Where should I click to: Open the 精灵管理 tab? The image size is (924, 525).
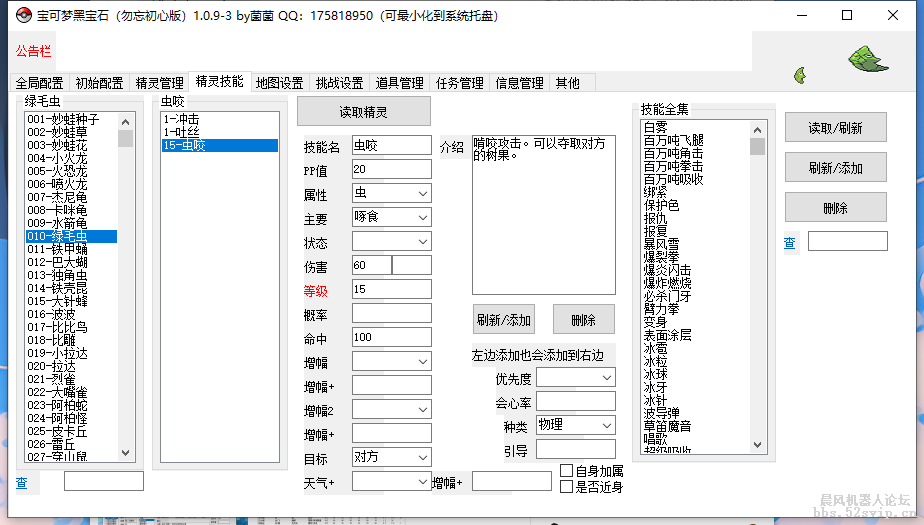159,83
